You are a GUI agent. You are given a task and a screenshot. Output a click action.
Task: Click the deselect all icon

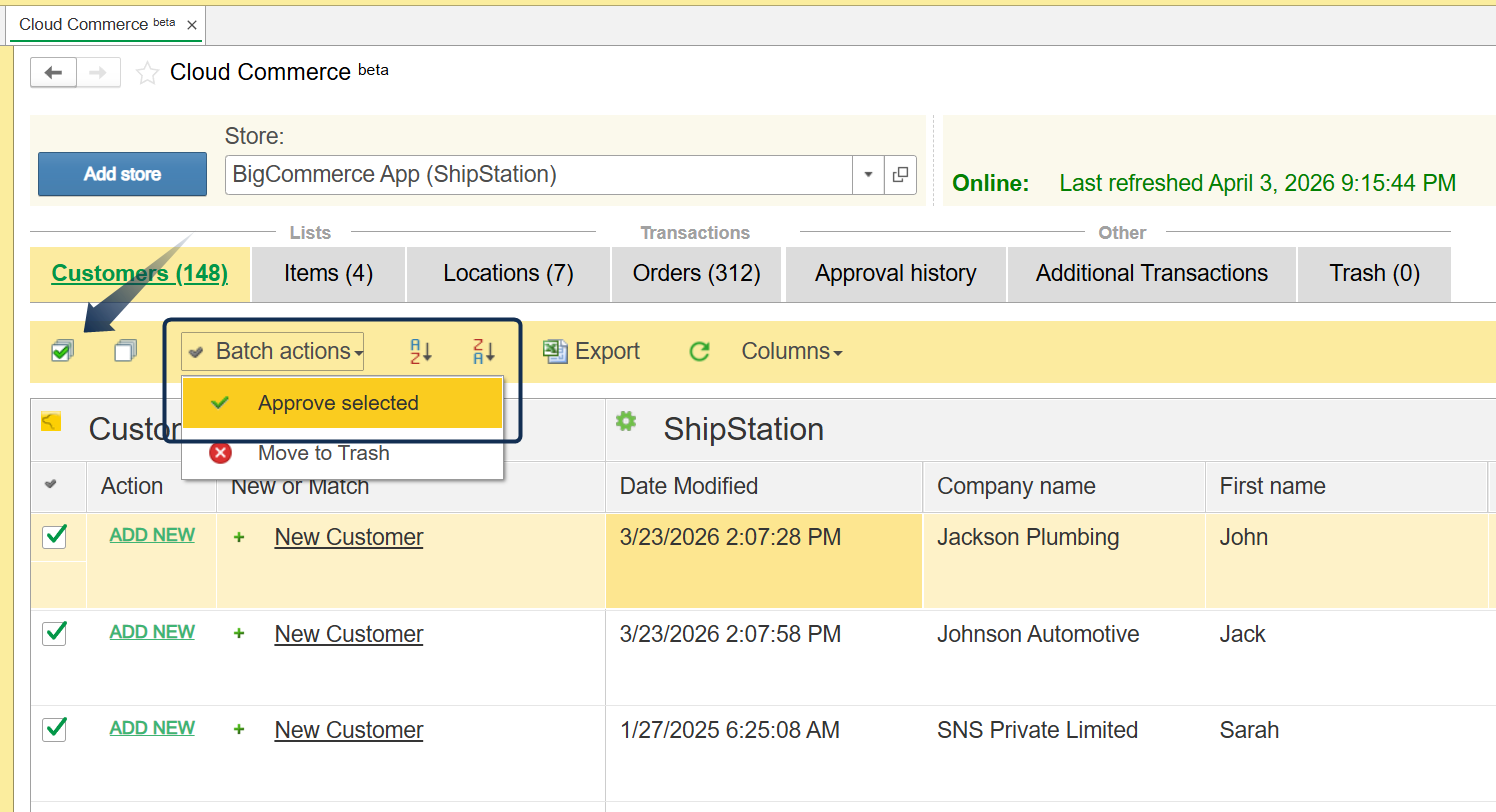point(125,351)
